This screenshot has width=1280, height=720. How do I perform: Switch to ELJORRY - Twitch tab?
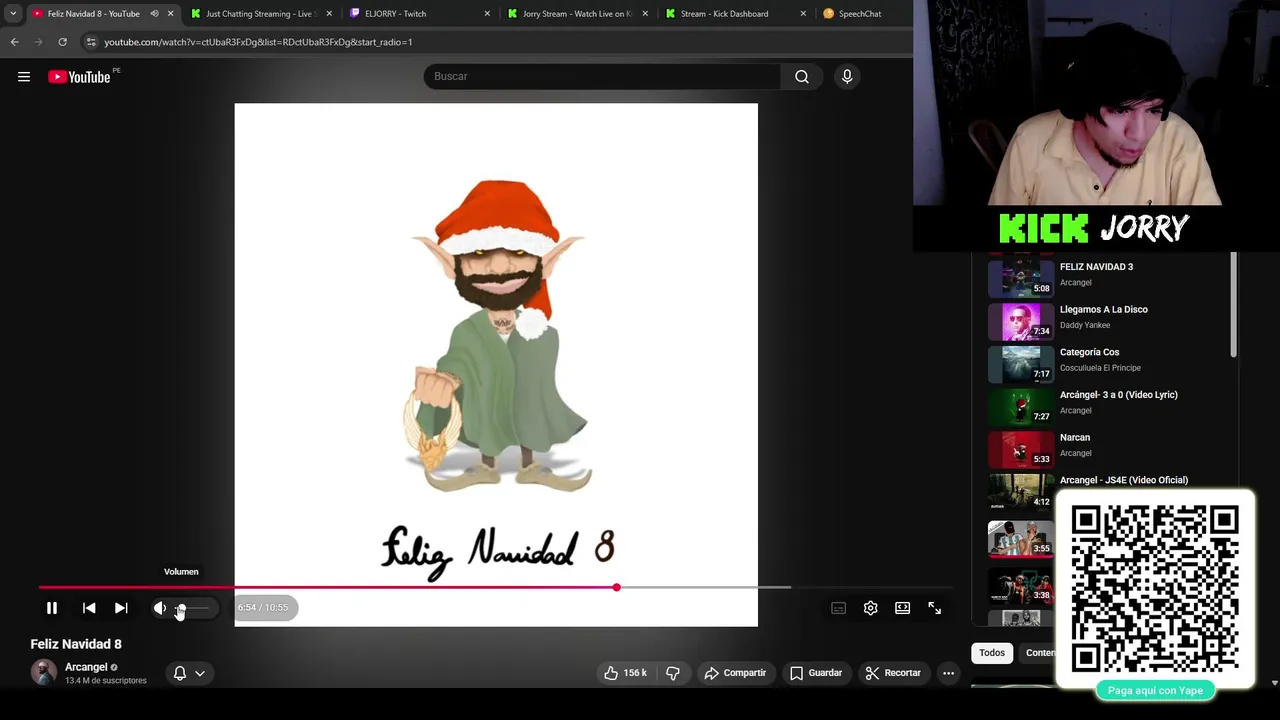tap(420, 14)
